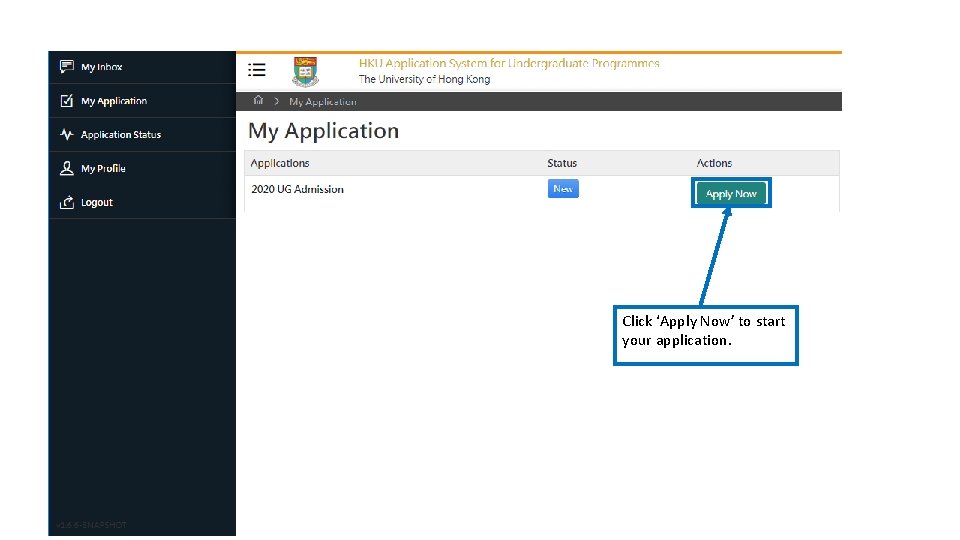
Task: Click the Applications column header
Action: click(280, 163)
